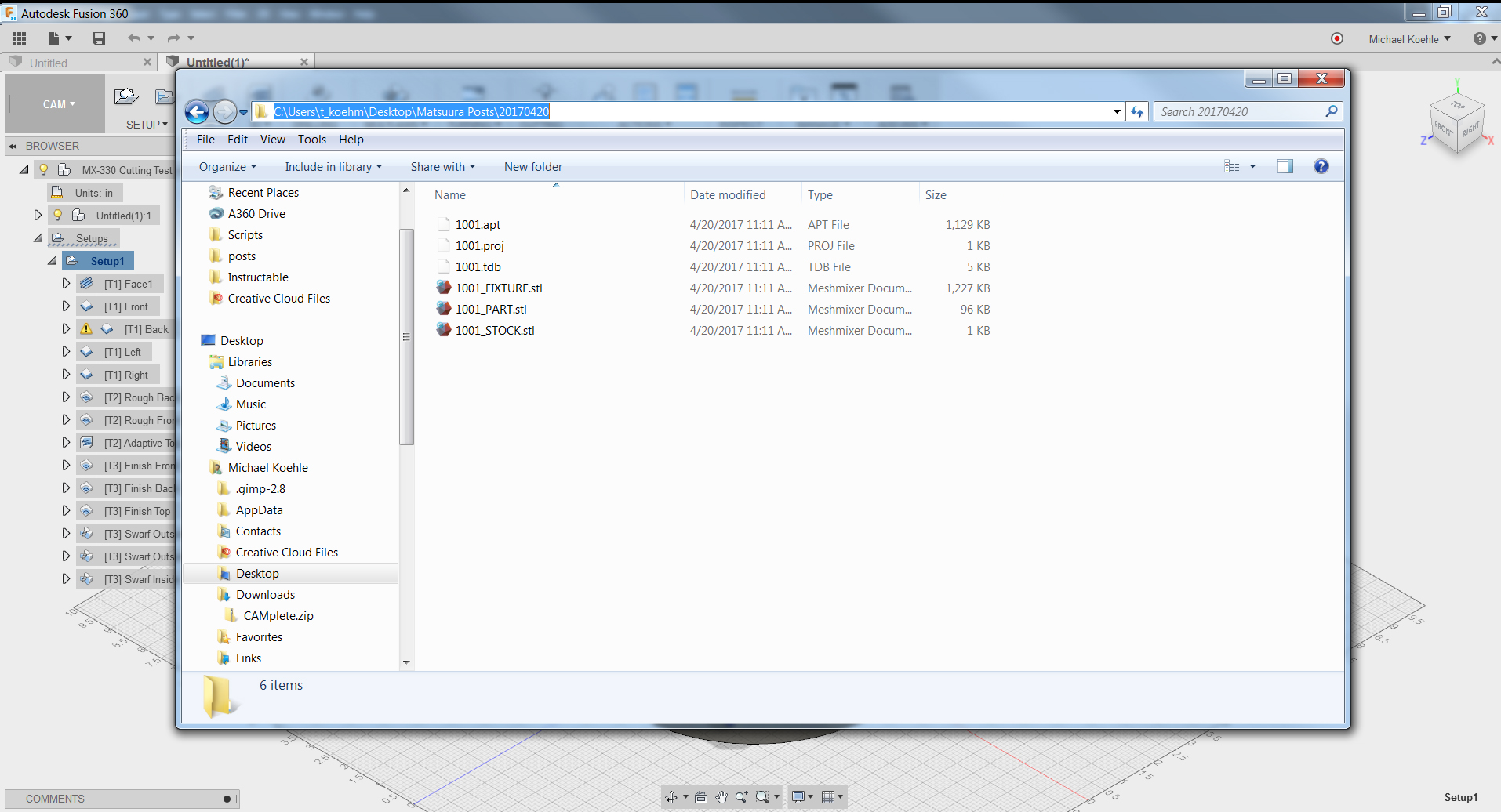The image size is (1501, 812).
Task: Expand the COMMENTS panel
Action: click(227, 799)
